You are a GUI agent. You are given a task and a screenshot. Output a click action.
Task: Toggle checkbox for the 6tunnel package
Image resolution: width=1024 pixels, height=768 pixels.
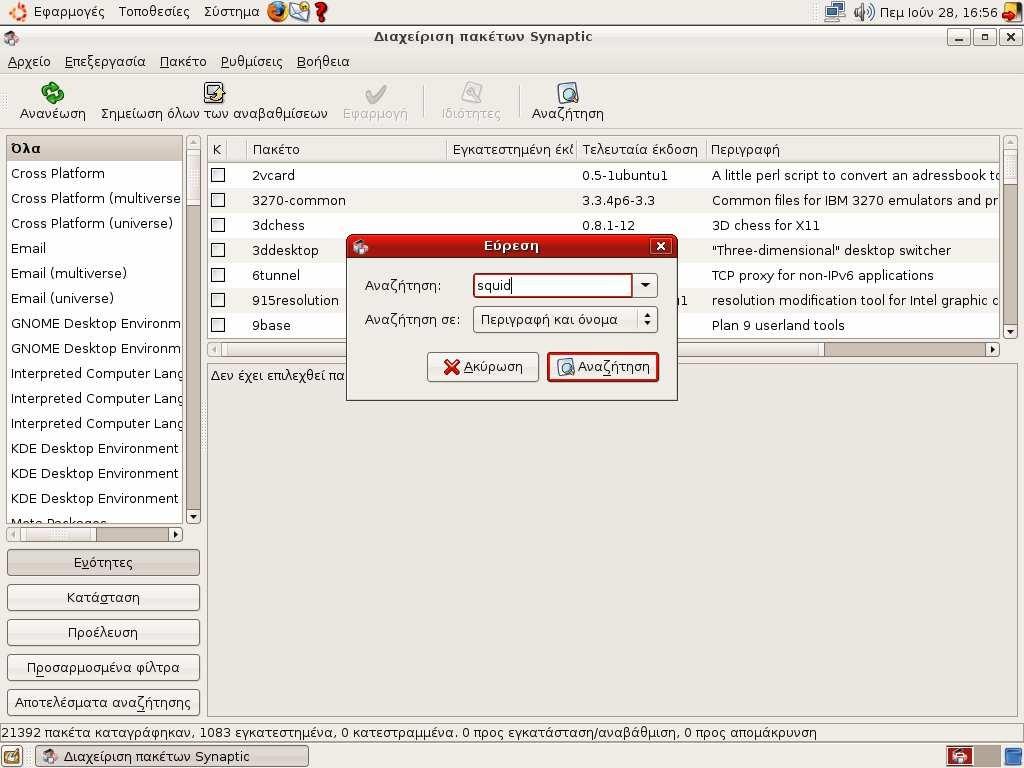218,275
